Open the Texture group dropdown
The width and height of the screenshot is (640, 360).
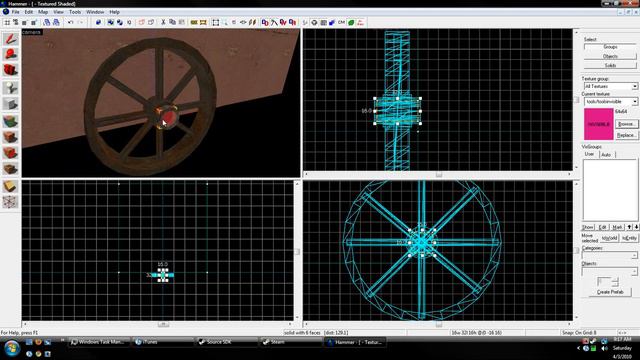[634, 87]
